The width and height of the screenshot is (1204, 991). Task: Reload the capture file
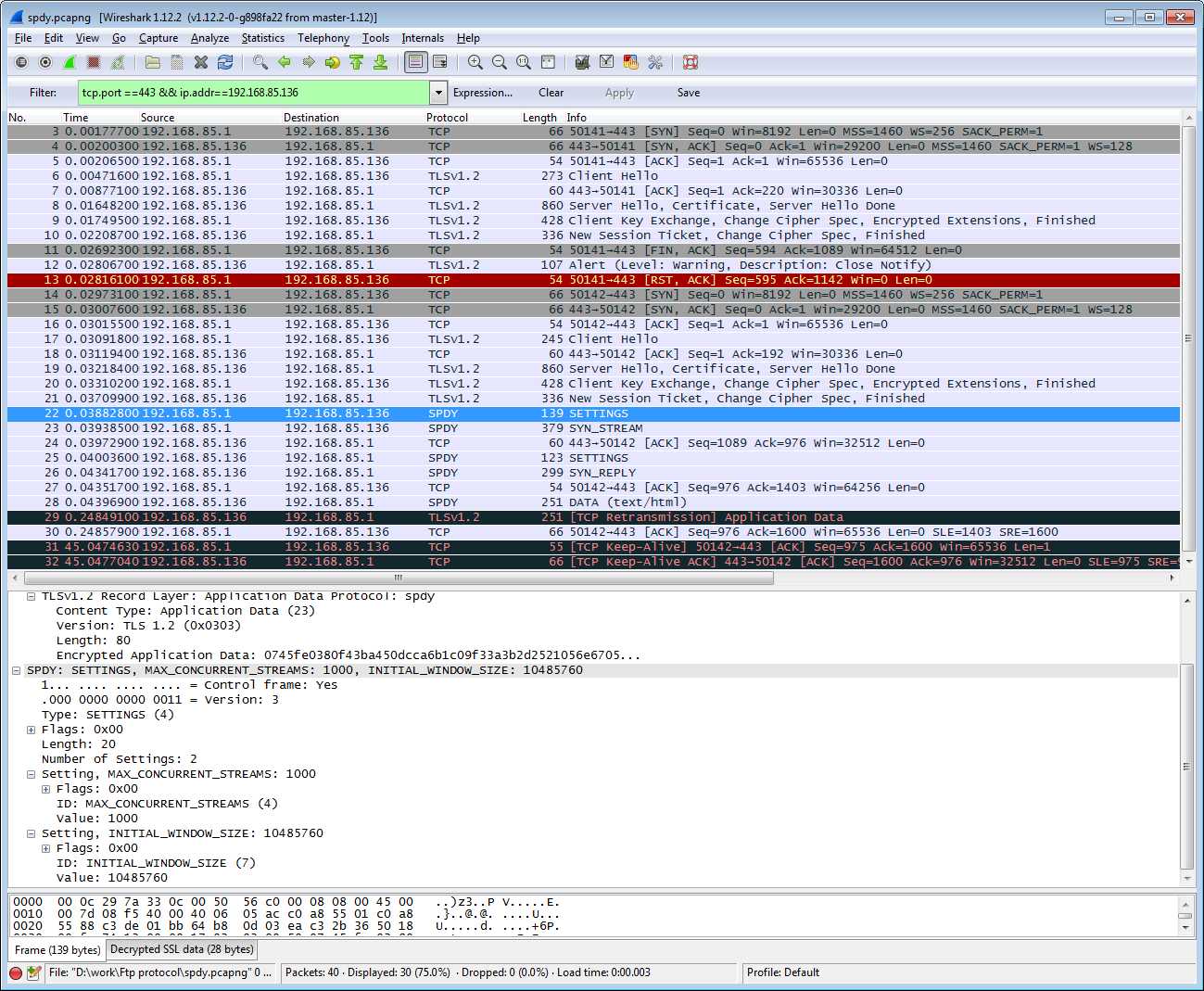click(x=225, y=62)
